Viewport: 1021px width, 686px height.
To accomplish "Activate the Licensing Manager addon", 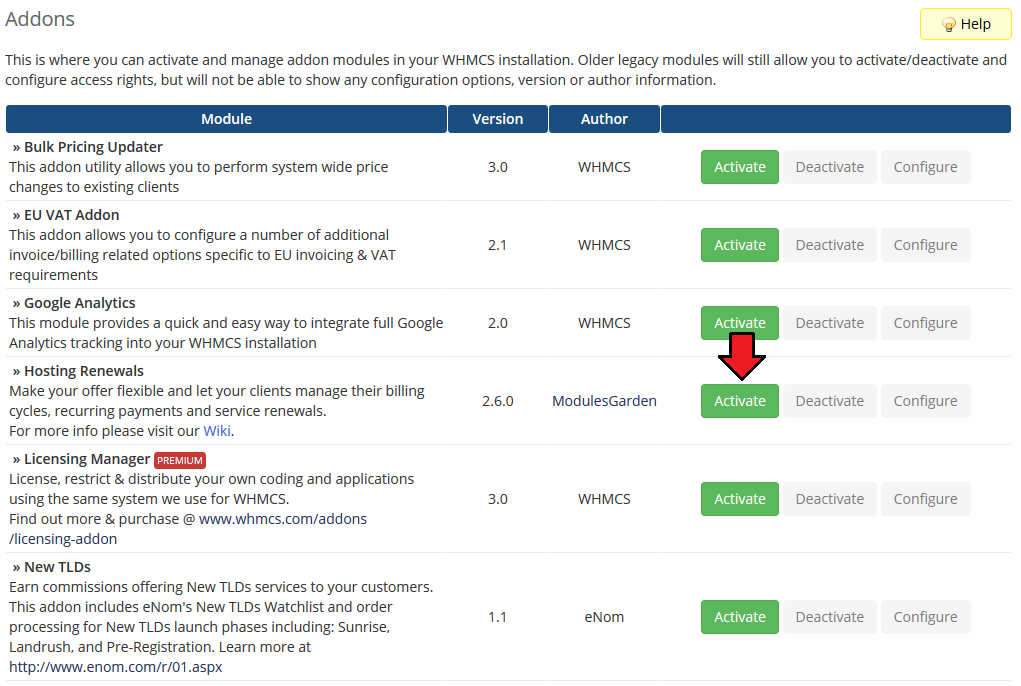I will [x=740, y=499].
